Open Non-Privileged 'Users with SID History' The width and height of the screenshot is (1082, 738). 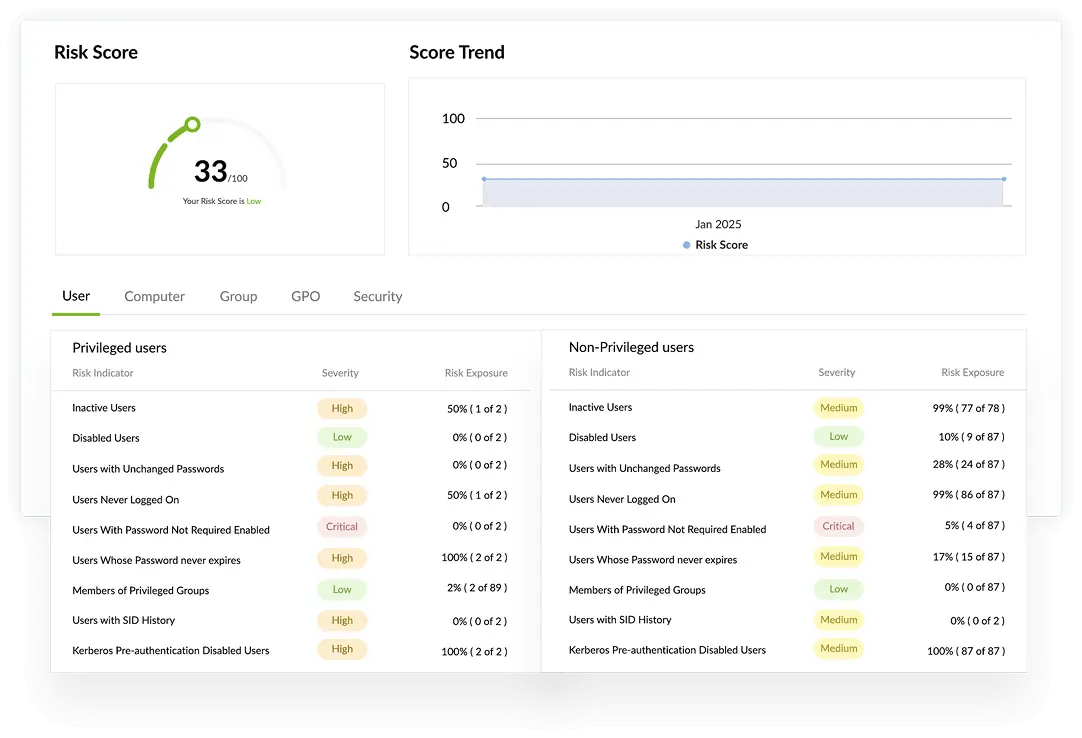[620, 620]
